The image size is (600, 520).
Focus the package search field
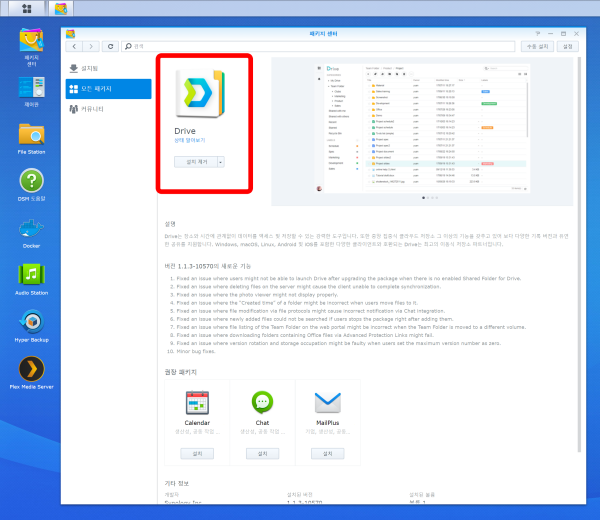click(318, 46)
